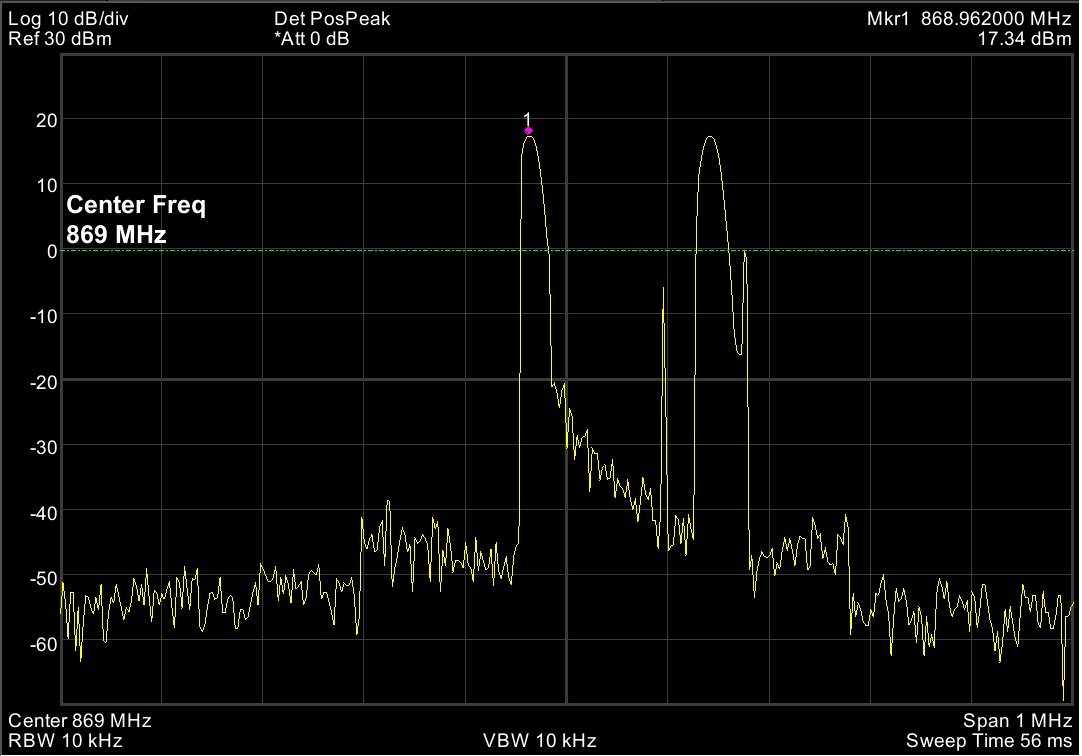The image size is (1082, 756).
Task: Click the 20 label on the amplitude axis
Action: [x=46, y=120]
